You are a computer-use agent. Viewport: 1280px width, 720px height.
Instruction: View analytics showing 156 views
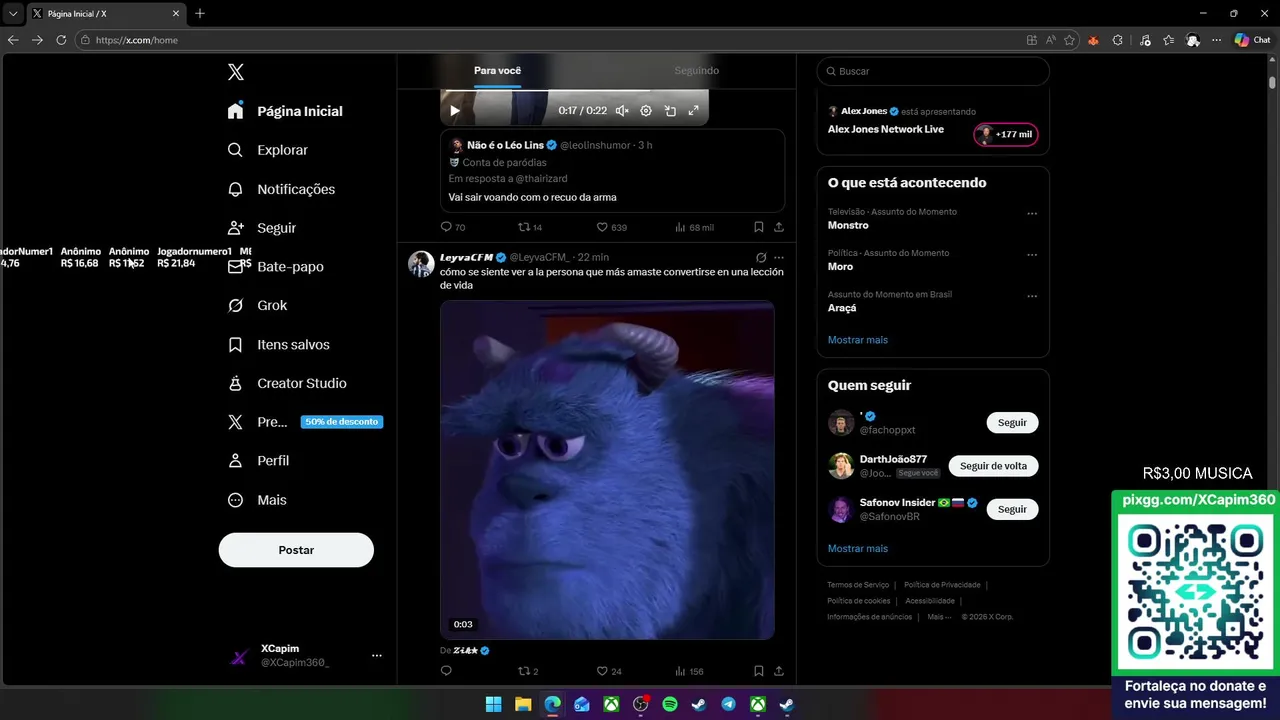[689, 671]
